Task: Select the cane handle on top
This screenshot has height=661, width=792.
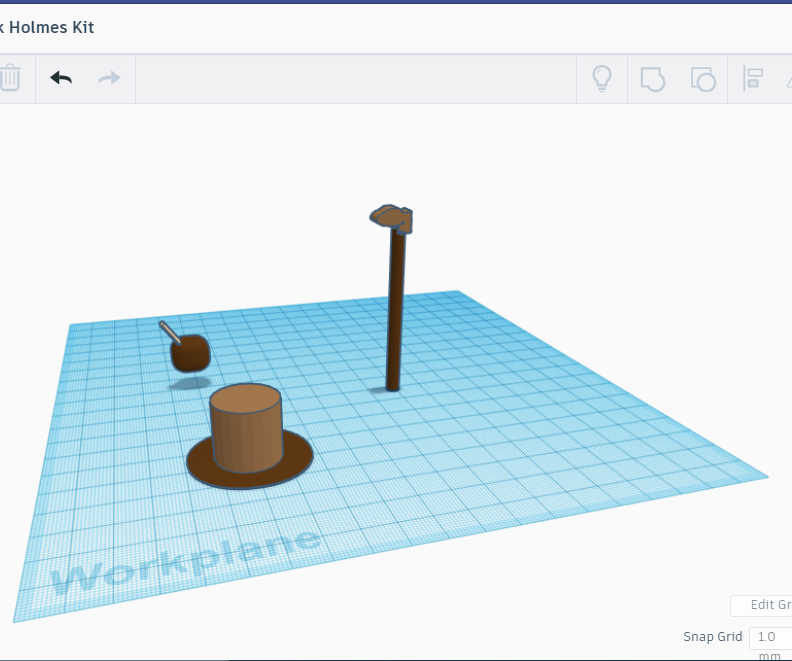Action: (391, 219)
